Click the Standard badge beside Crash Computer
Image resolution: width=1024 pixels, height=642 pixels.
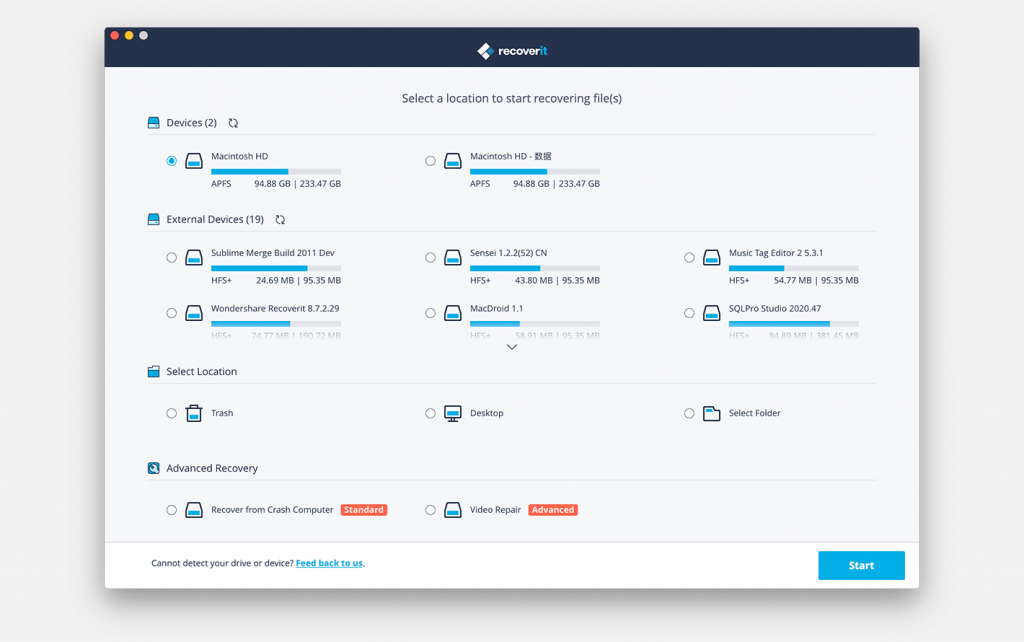[364, 510]
